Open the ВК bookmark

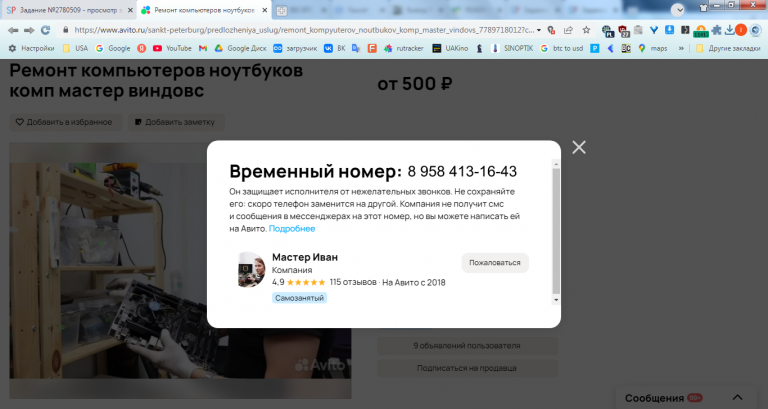[x=335, y=48]
